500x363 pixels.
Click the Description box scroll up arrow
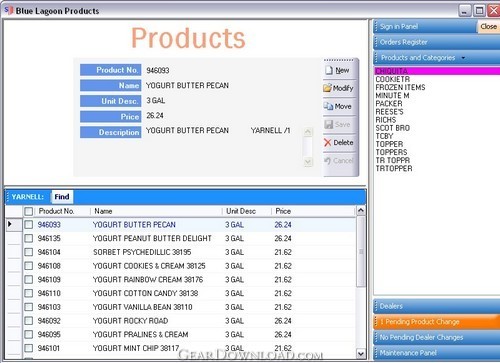pos(308,132)
